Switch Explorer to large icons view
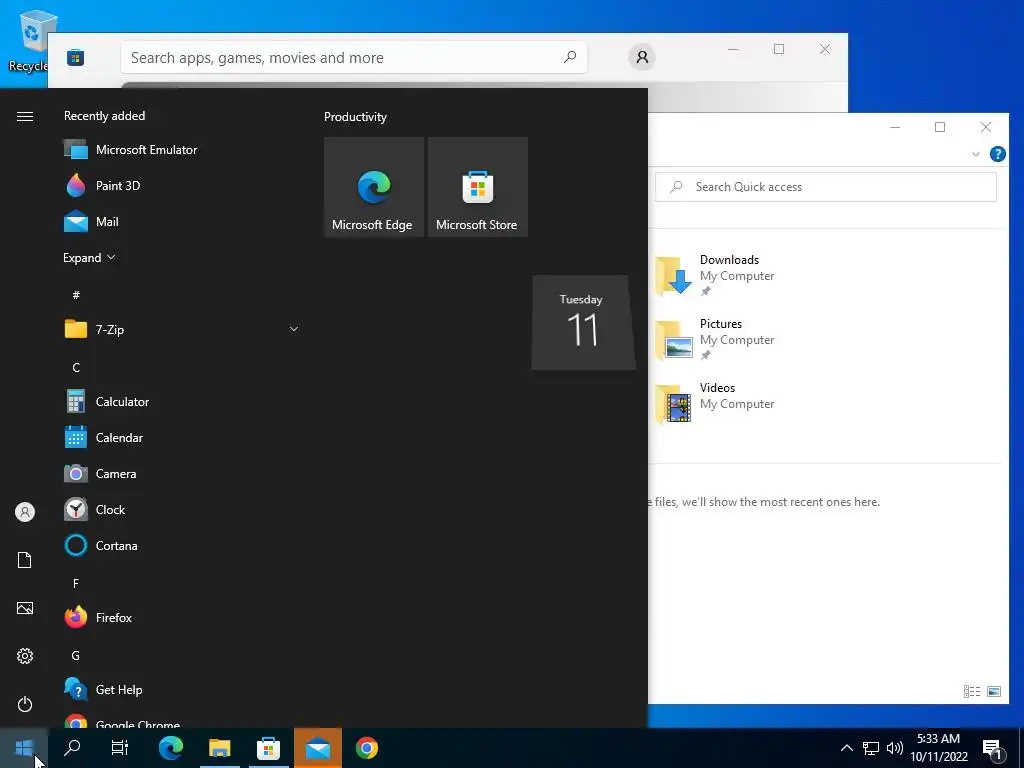 click(x=993, y=691)
